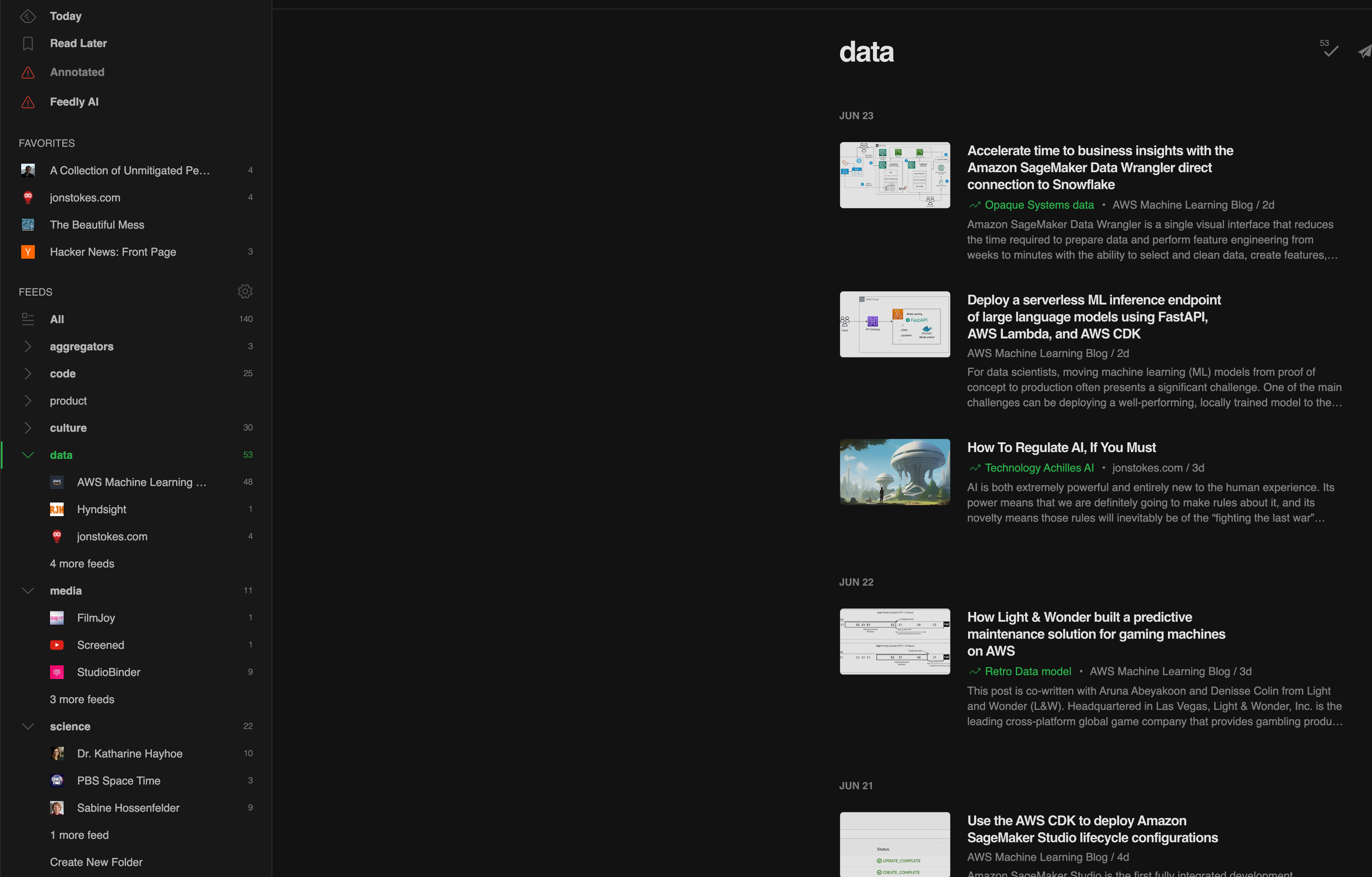
Task: Click the paper plane share icon
Action: [1365, 51]
